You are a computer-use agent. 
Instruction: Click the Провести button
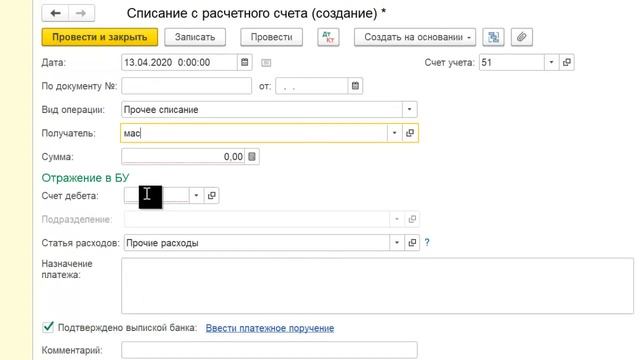271,37
